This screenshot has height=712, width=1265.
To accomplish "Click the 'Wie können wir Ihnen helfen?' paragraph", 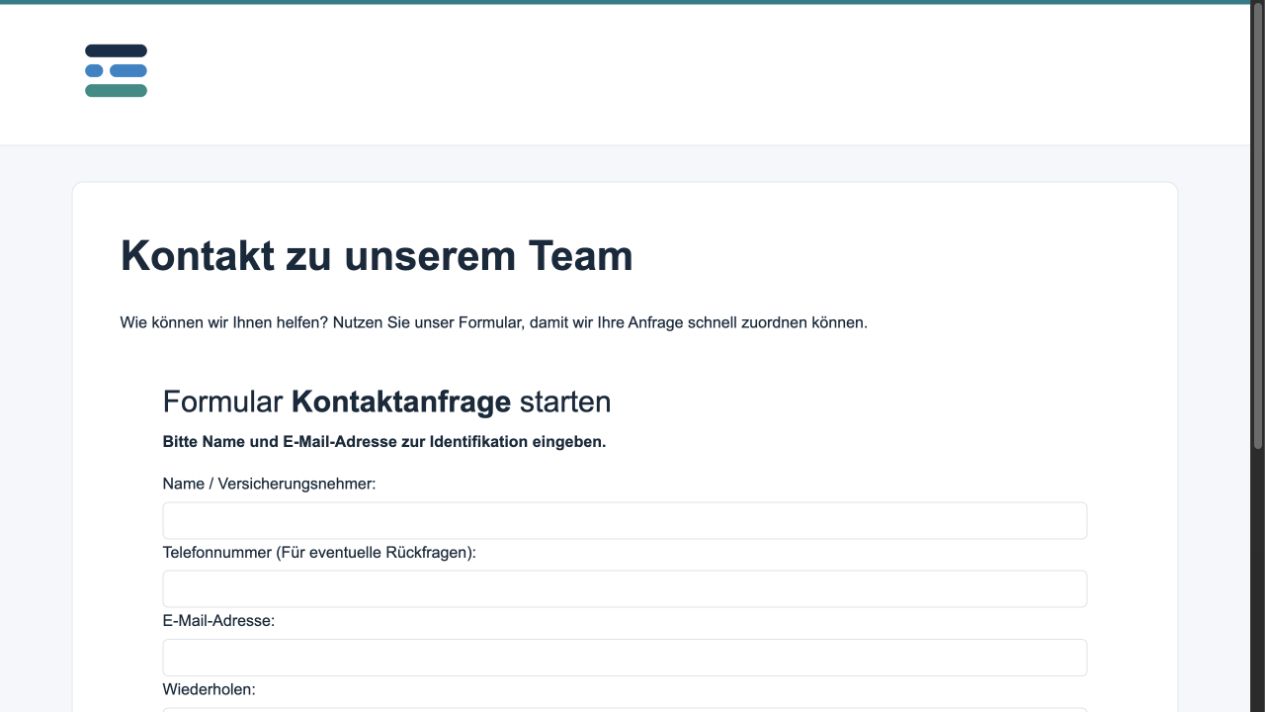I will pyautogui.click(x=494, y=323).
